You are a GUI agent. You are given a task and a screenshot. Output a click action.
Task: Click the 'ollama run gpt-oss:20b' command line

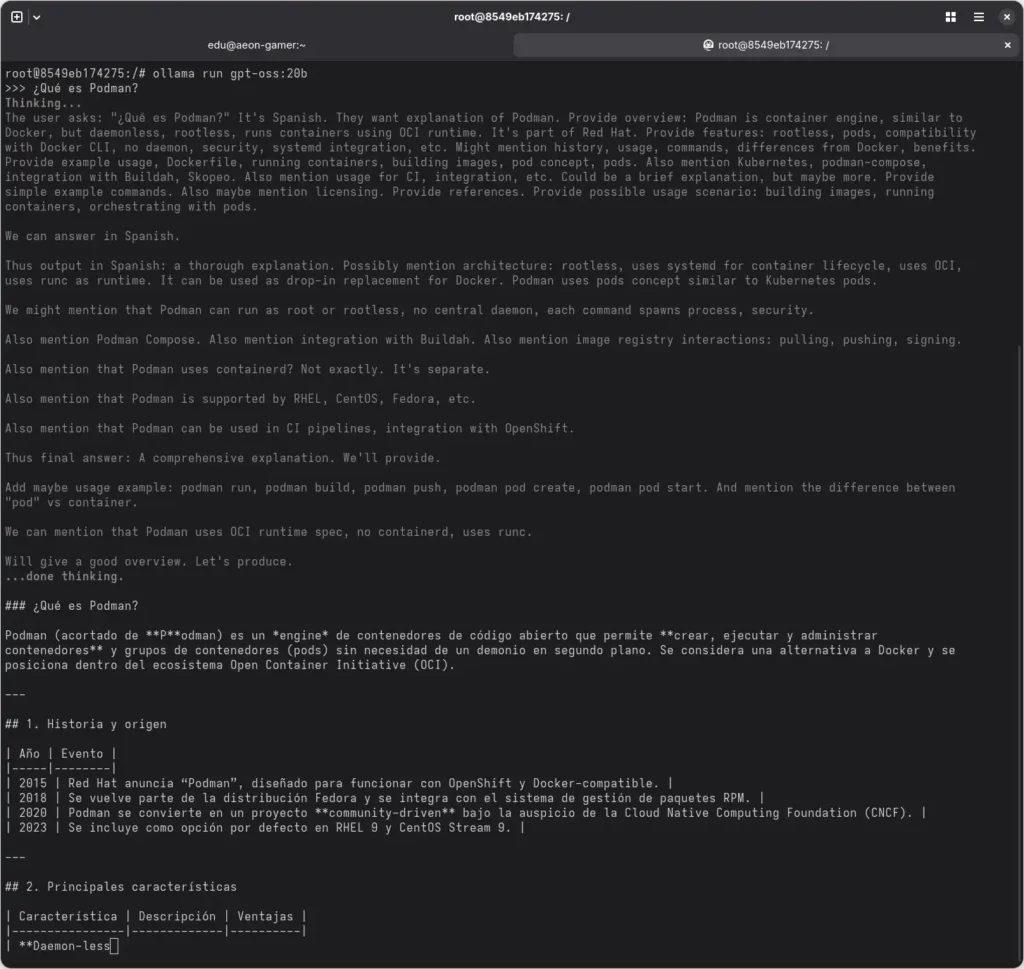pyautogui.click(x=230, y=74)
